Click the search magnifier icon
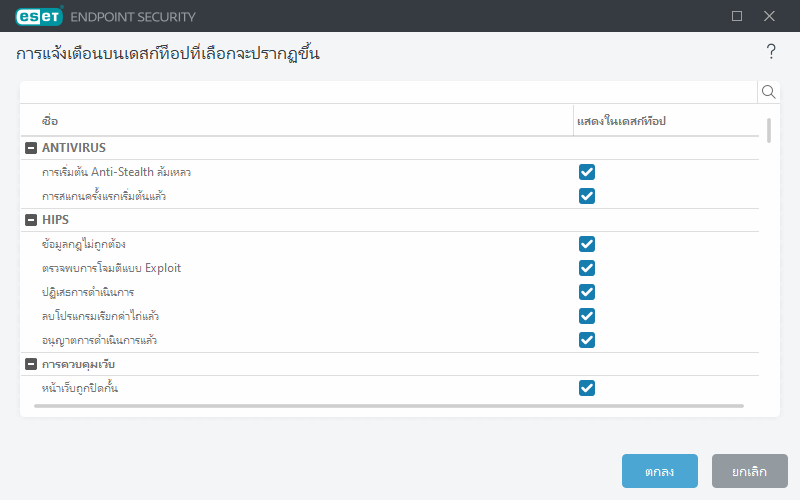Image resolution: width=800 pixels, height=500 pixels. 768,92
